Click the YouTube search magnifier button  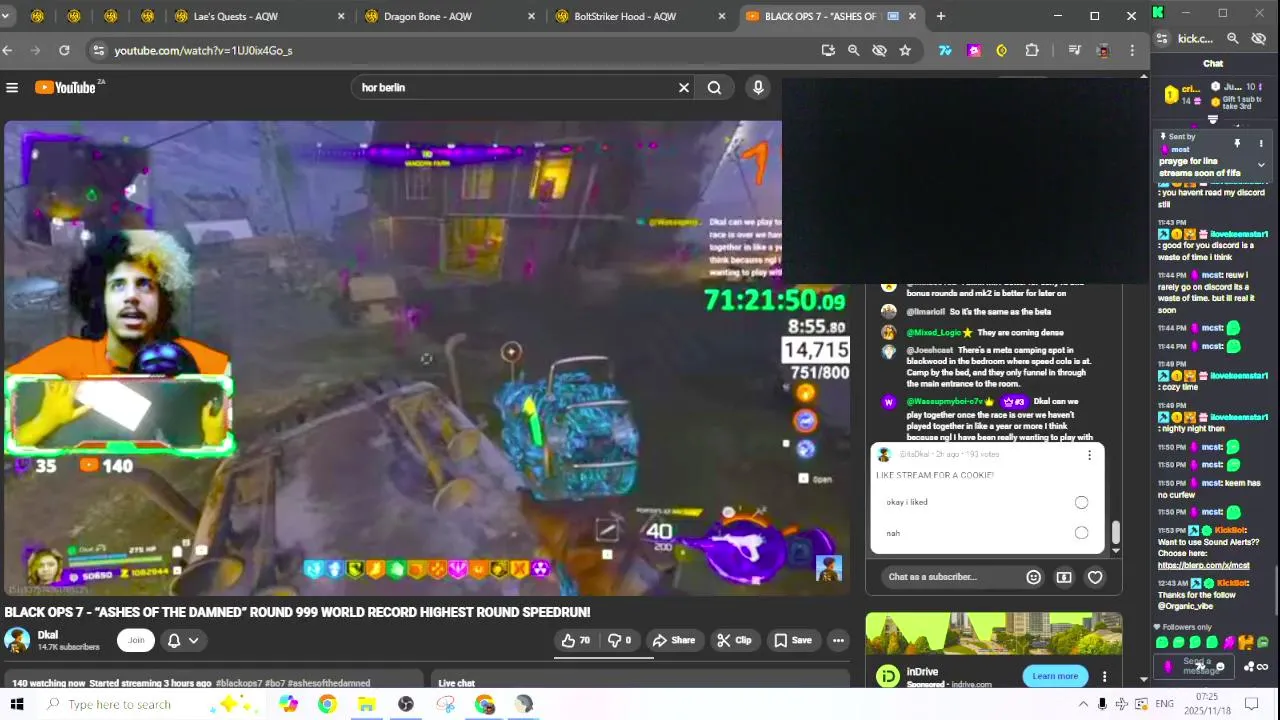coord(714,88)
